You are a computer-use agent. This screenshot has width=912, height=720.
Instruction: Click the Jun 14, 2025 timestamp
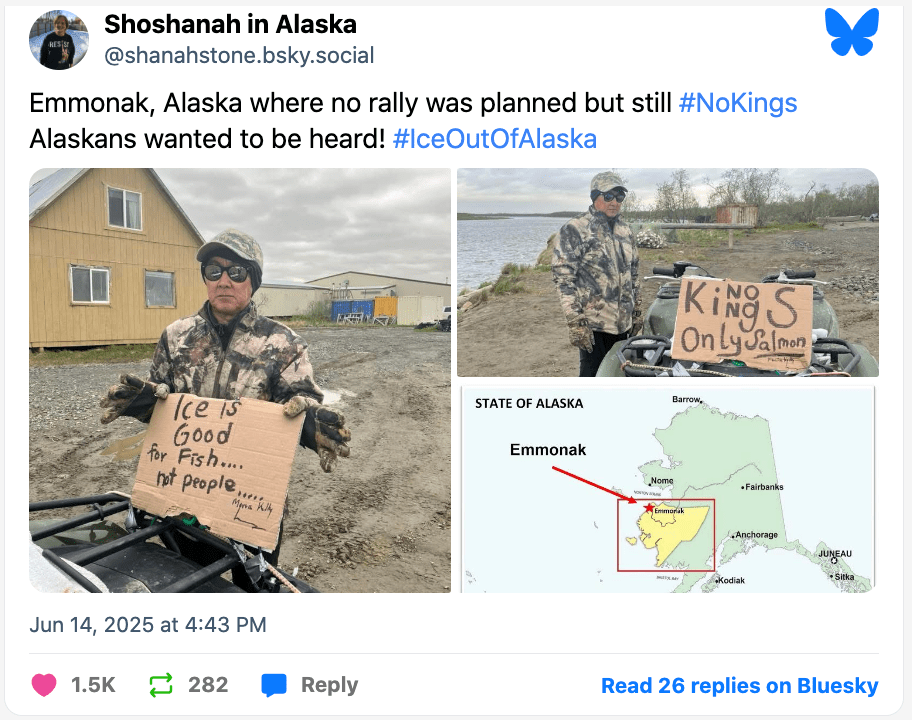tap(148, 625)
